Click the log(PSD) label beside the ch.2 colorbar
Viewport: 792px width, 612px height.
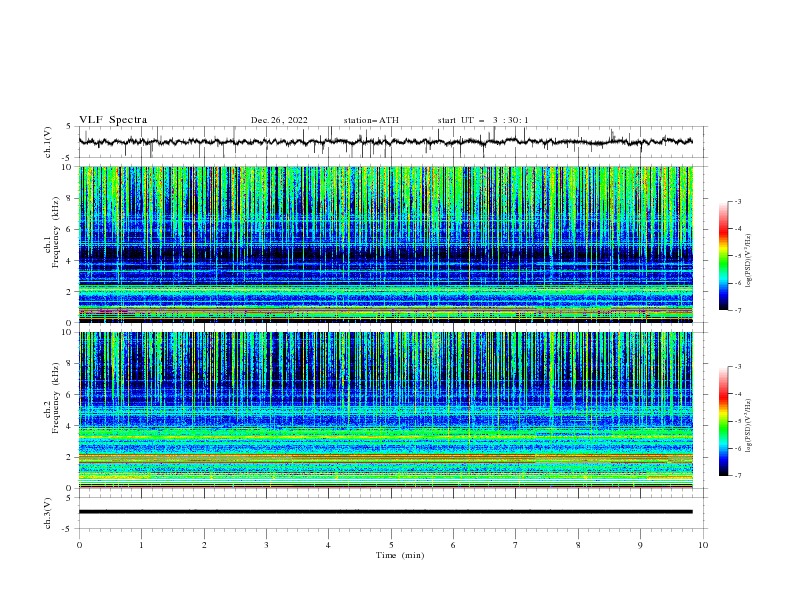748,426
